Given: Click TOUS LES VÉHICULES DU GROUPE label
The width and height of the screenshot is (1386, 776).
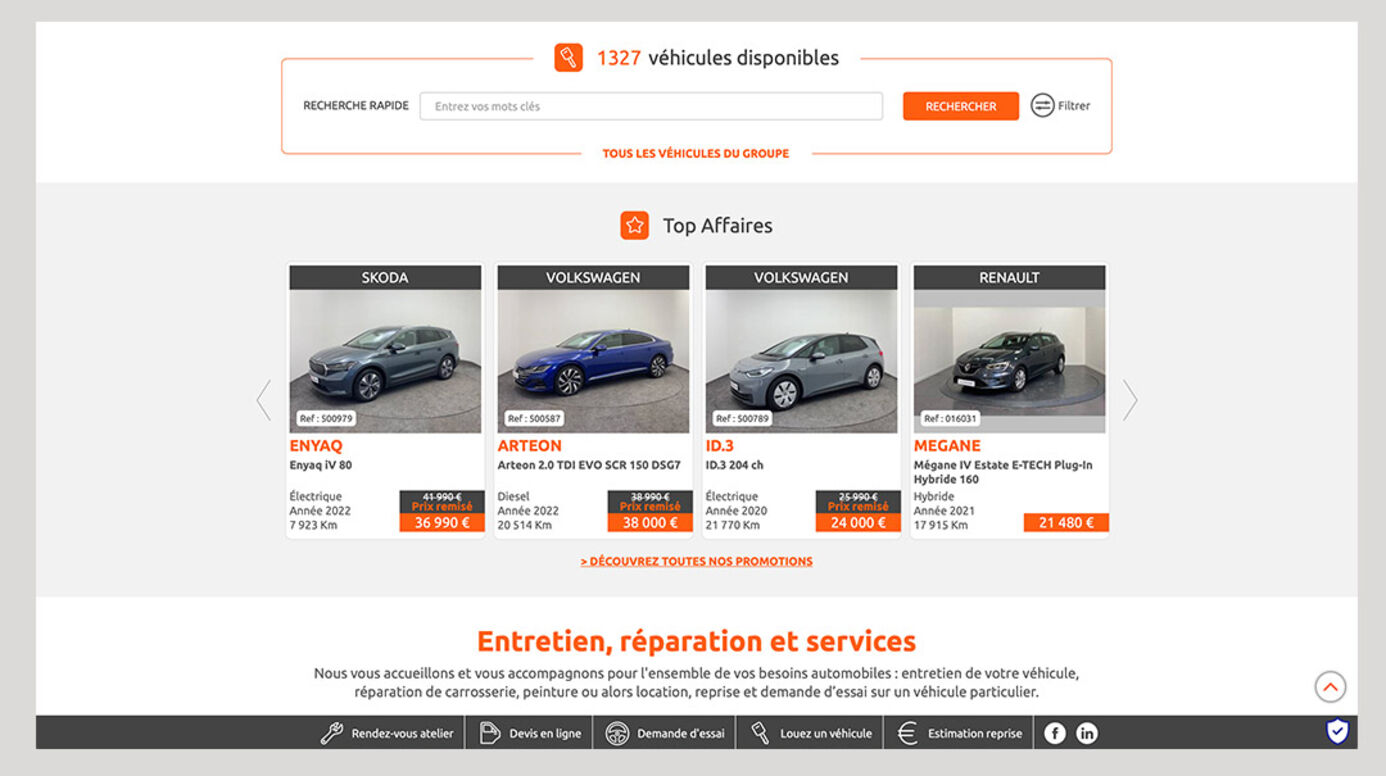Looking at the screenshot, I should tap(695, 154).
